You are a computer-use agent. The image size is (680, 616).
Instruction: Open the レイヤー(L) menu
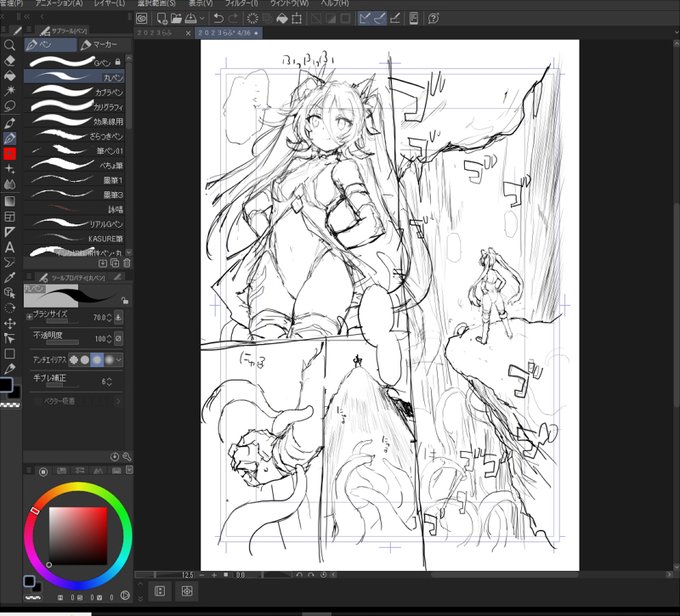109,3
